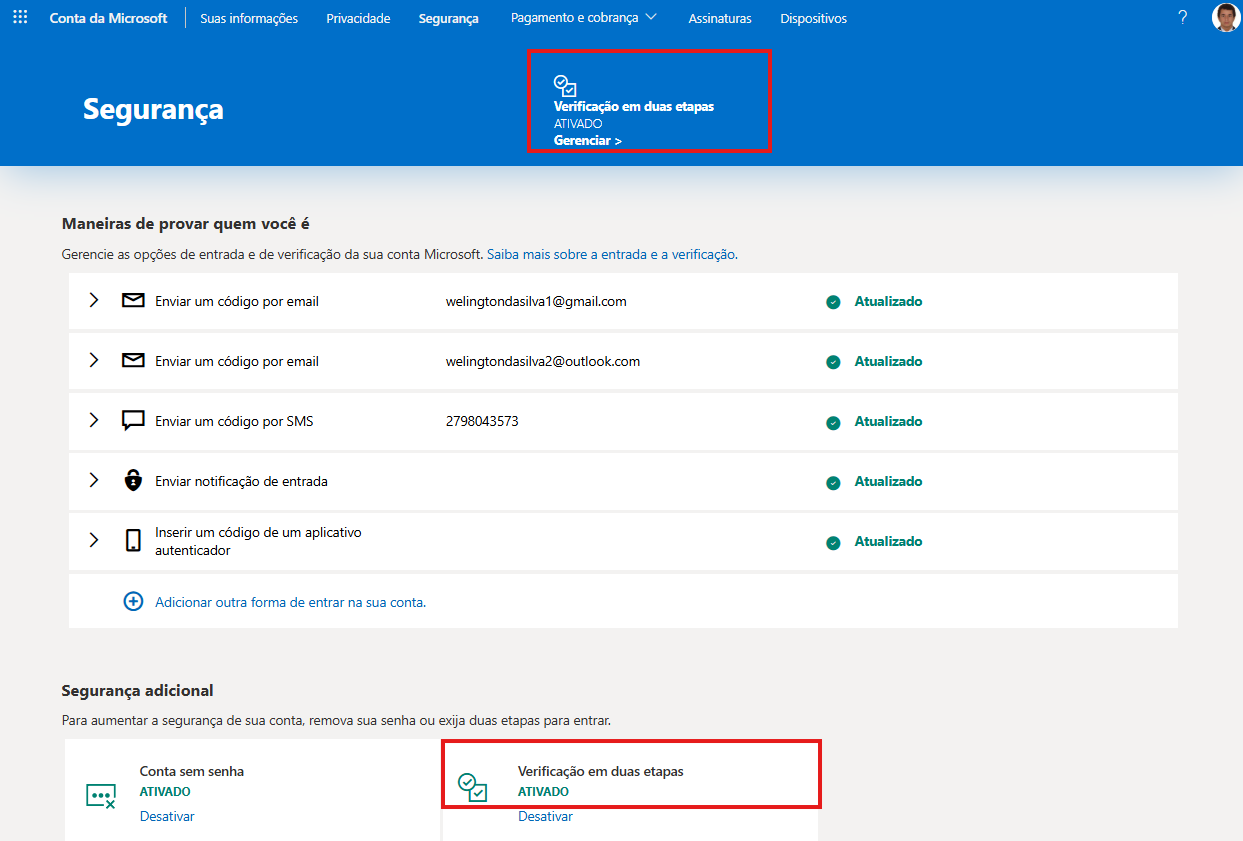Click Enviar notificação de entrada label

[241, 481]
